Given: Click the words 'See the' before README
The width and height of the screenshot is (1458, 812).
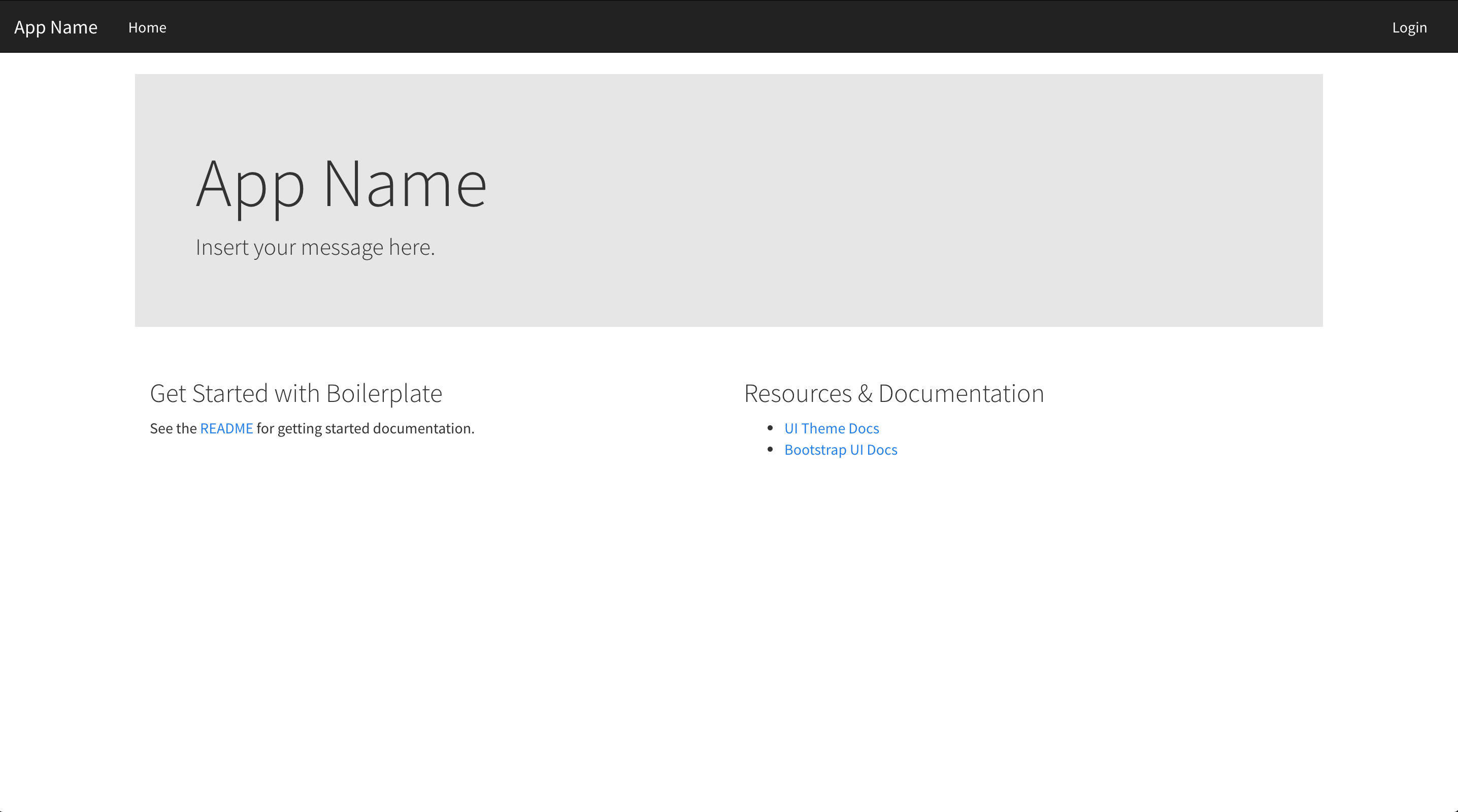Looking at the screenshot, I should (173, 428).
